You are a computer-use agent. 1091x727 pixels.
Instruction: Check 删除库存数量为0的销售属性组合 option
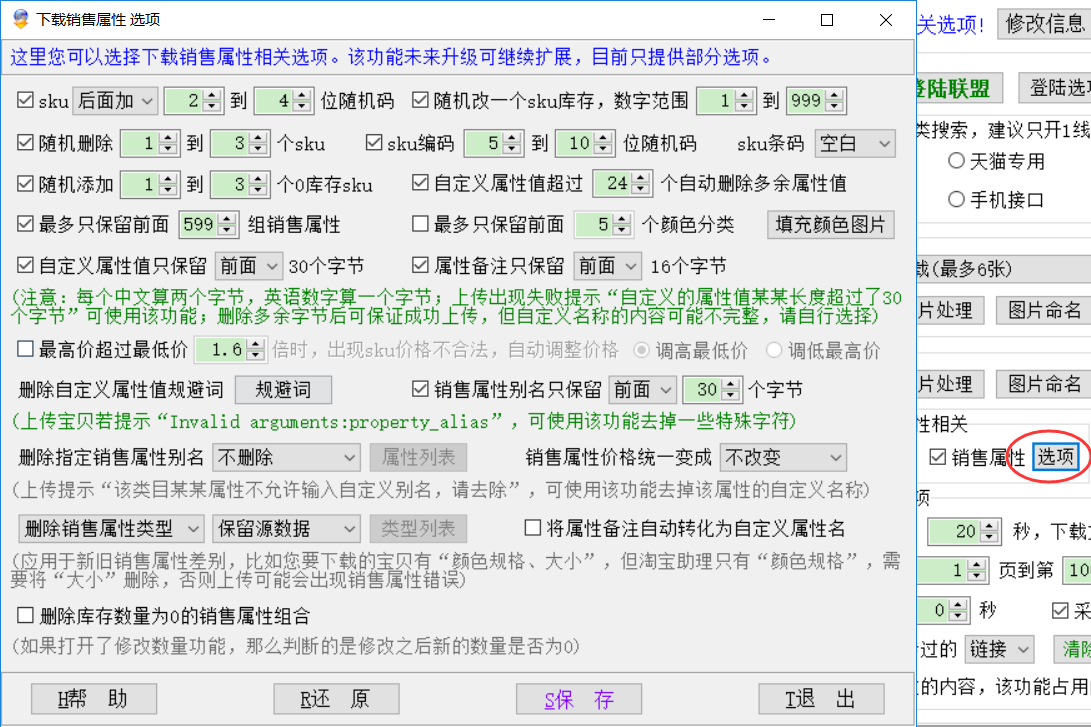[26, 616]
